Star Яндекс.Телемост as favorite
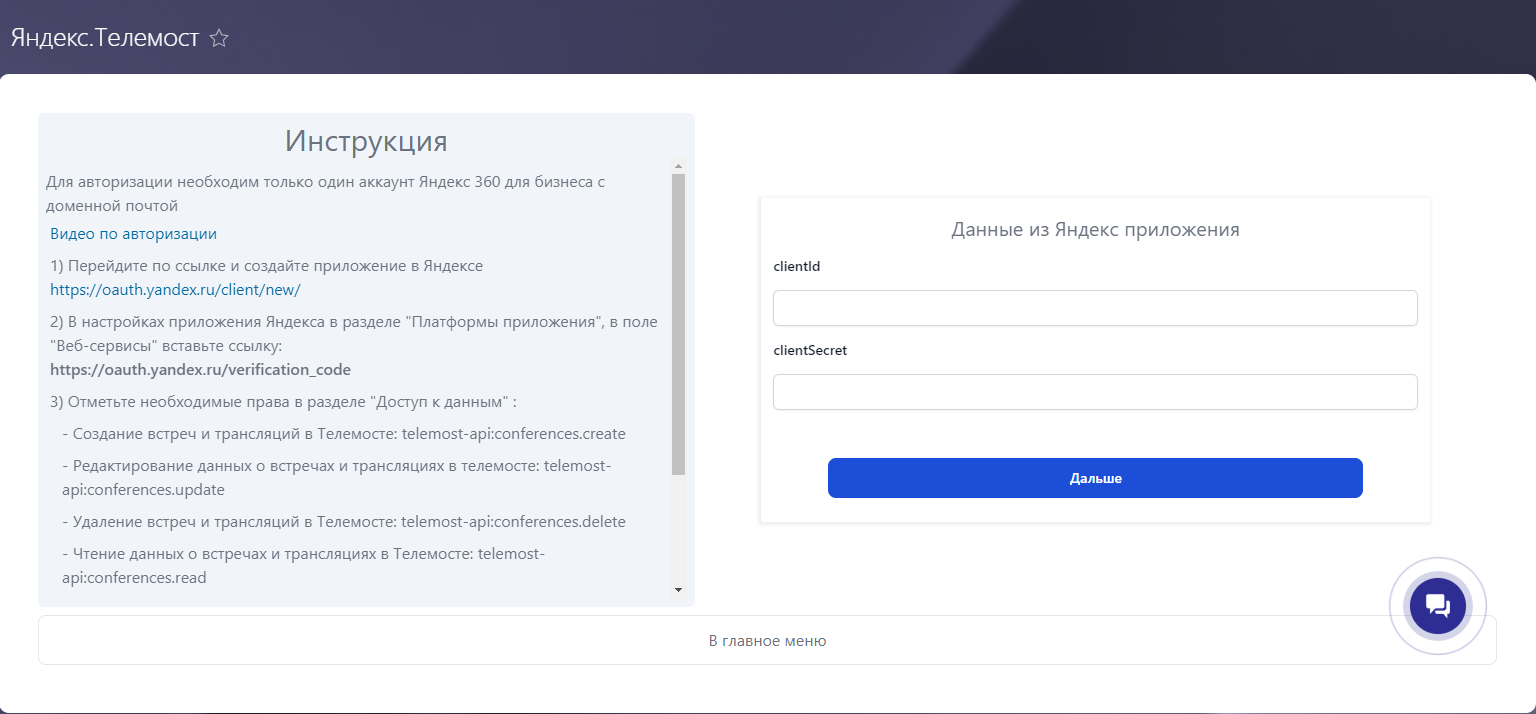This screenshot has height=714, width=1536. [219, 38]
